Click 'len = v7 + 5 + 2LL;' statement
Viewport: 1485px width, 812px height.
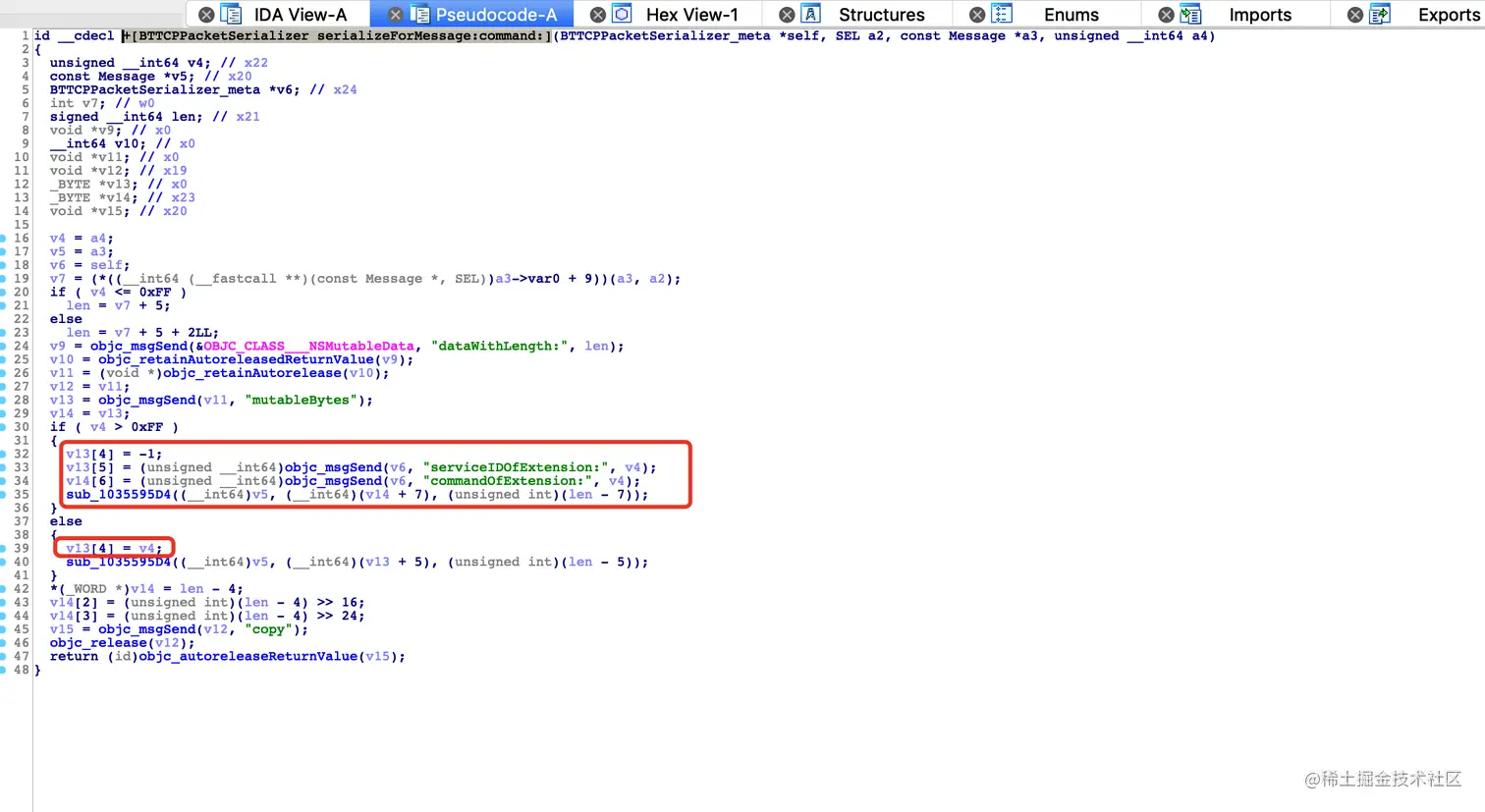(143, 333)
